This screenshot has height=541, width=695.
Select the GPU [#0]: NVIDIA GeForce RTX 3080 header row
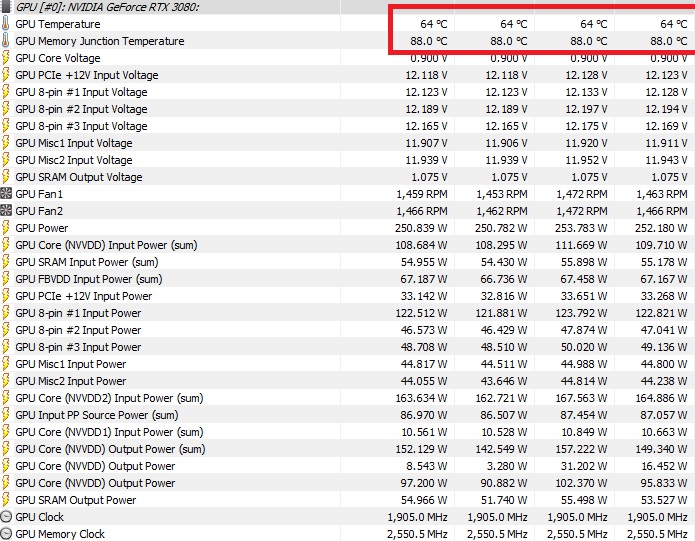coord(348,7)
